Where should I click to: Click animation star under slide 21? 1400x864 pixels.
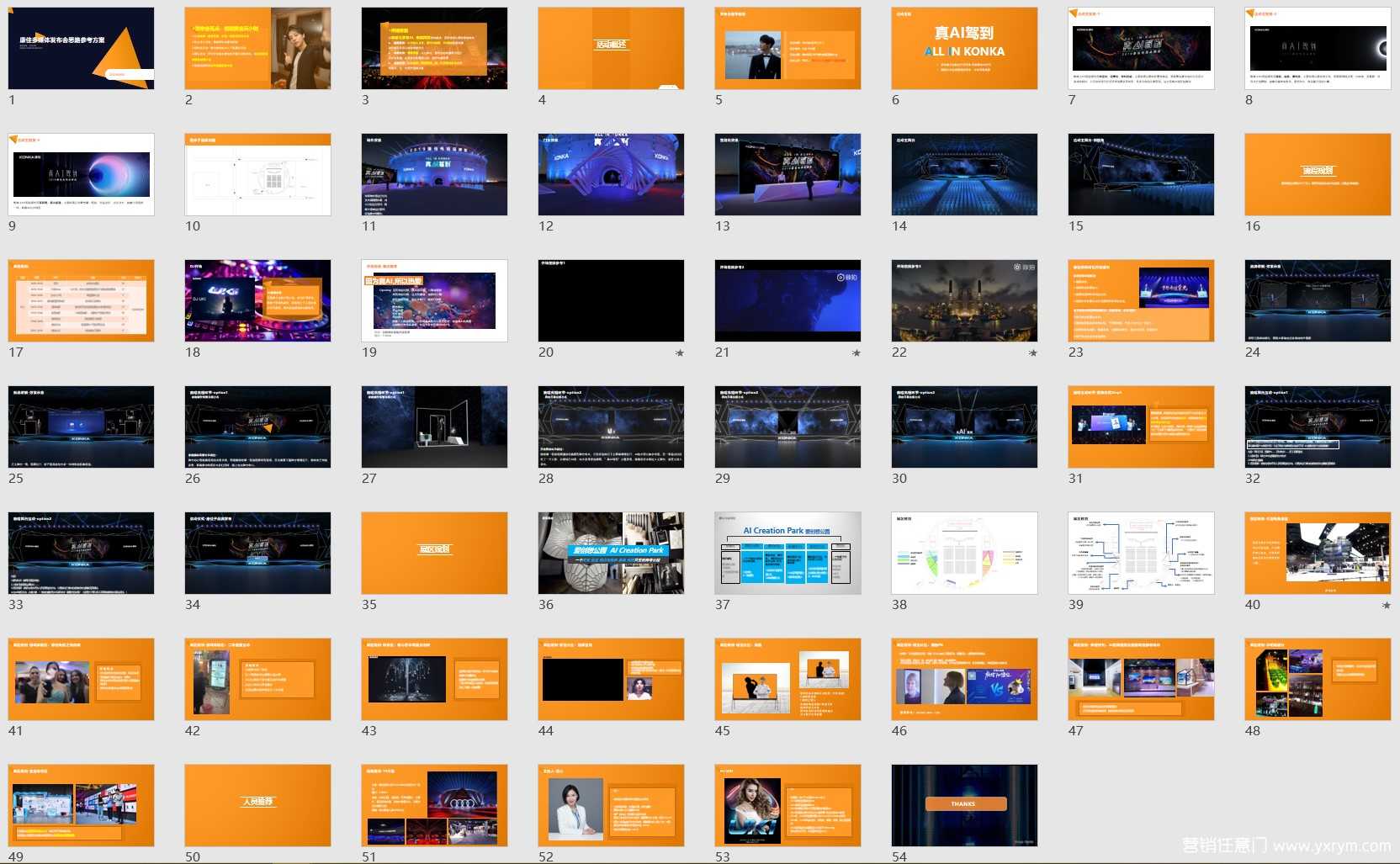point(856,353)
